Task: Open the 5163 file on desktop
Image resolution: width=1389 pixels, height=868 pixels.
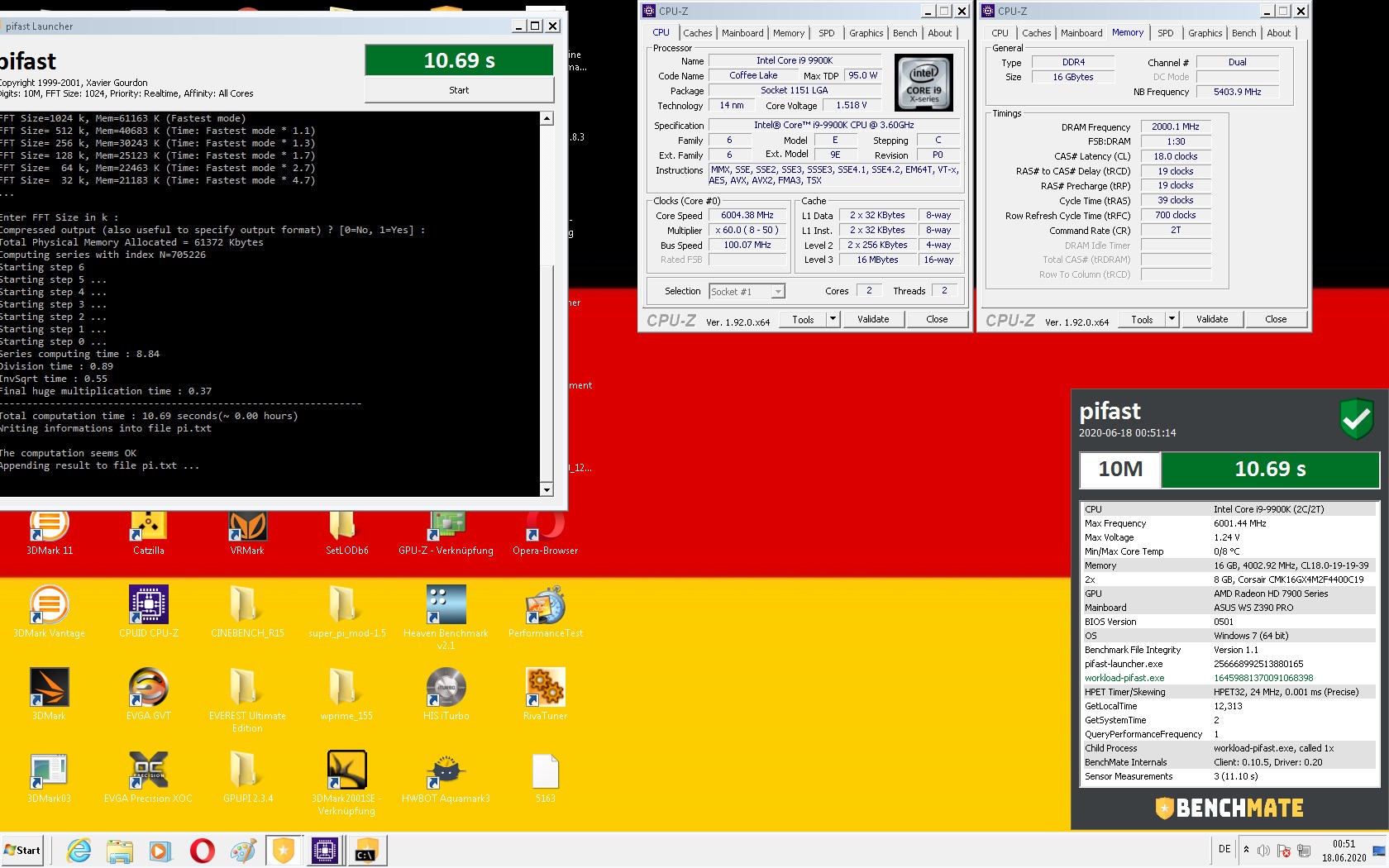Action: click(x=545, y=777)
